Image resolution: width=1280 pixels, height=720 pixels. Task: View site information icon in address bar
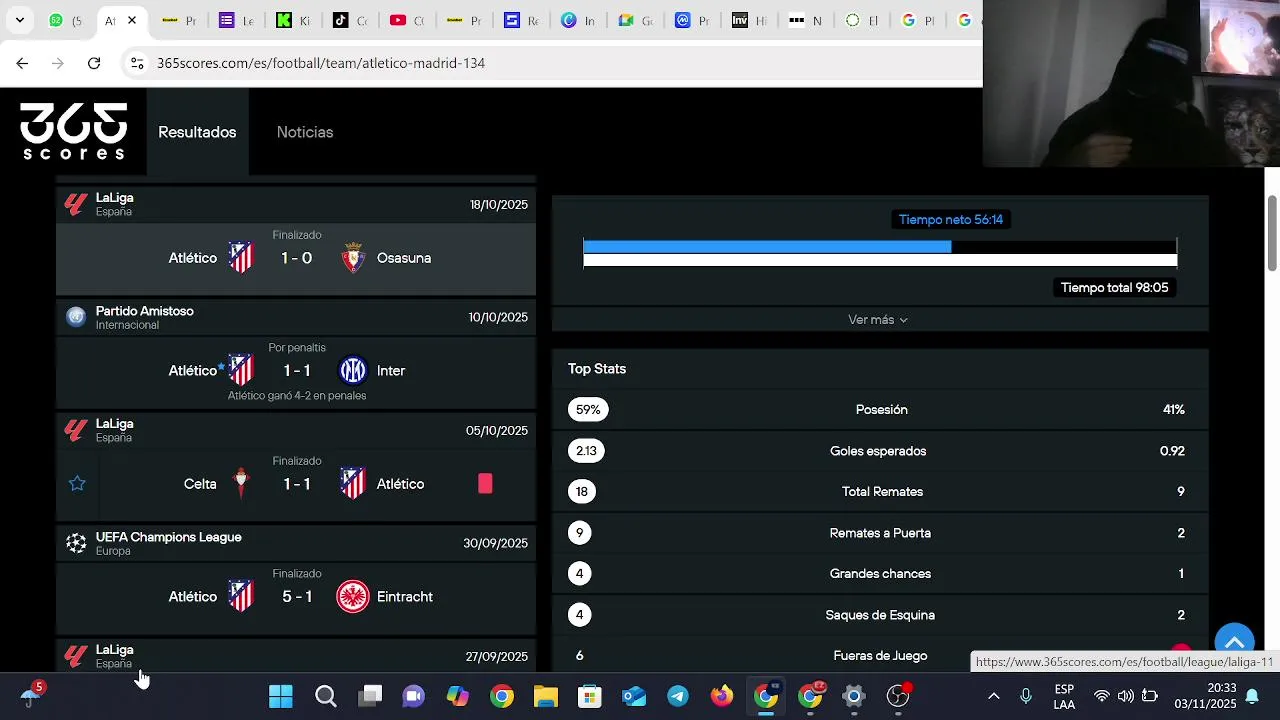(137, 63)
